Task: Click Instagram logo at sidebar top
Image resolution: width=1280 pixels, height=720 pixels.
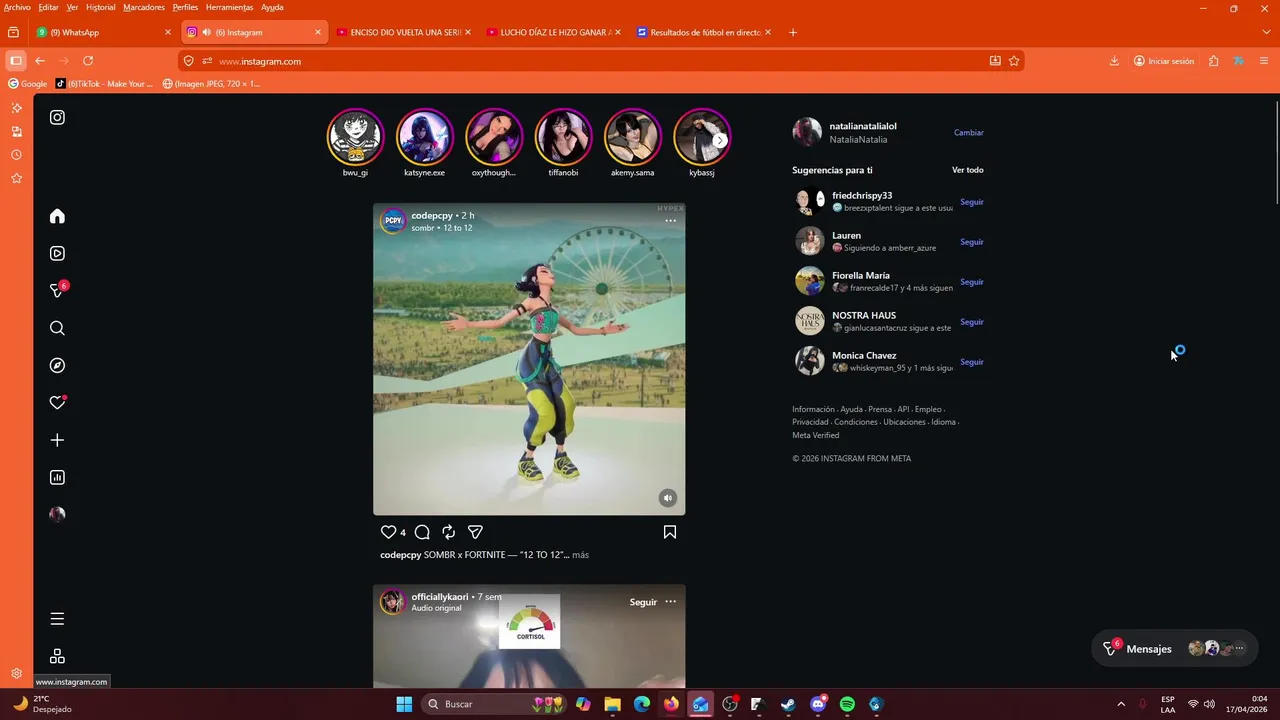Action: tap(57, 117)
